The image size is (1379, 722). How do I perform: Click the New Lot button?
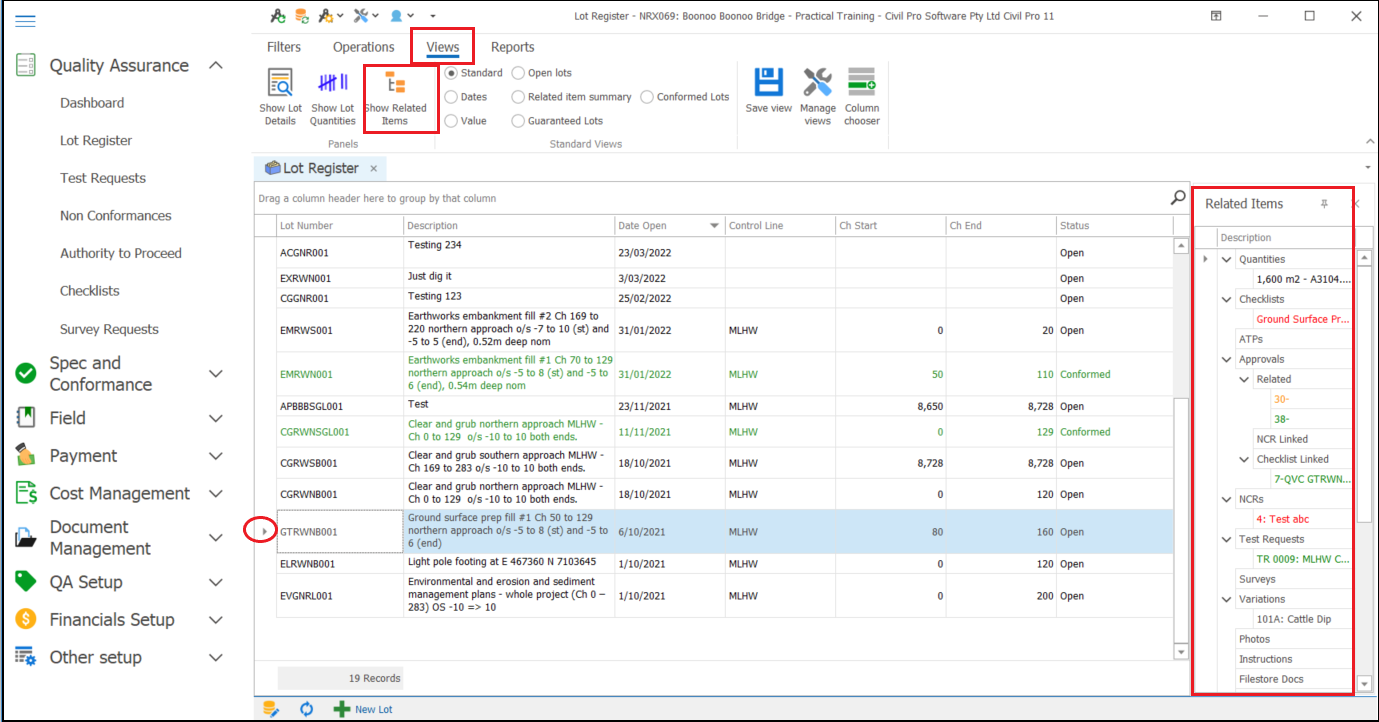pos(363,709)
